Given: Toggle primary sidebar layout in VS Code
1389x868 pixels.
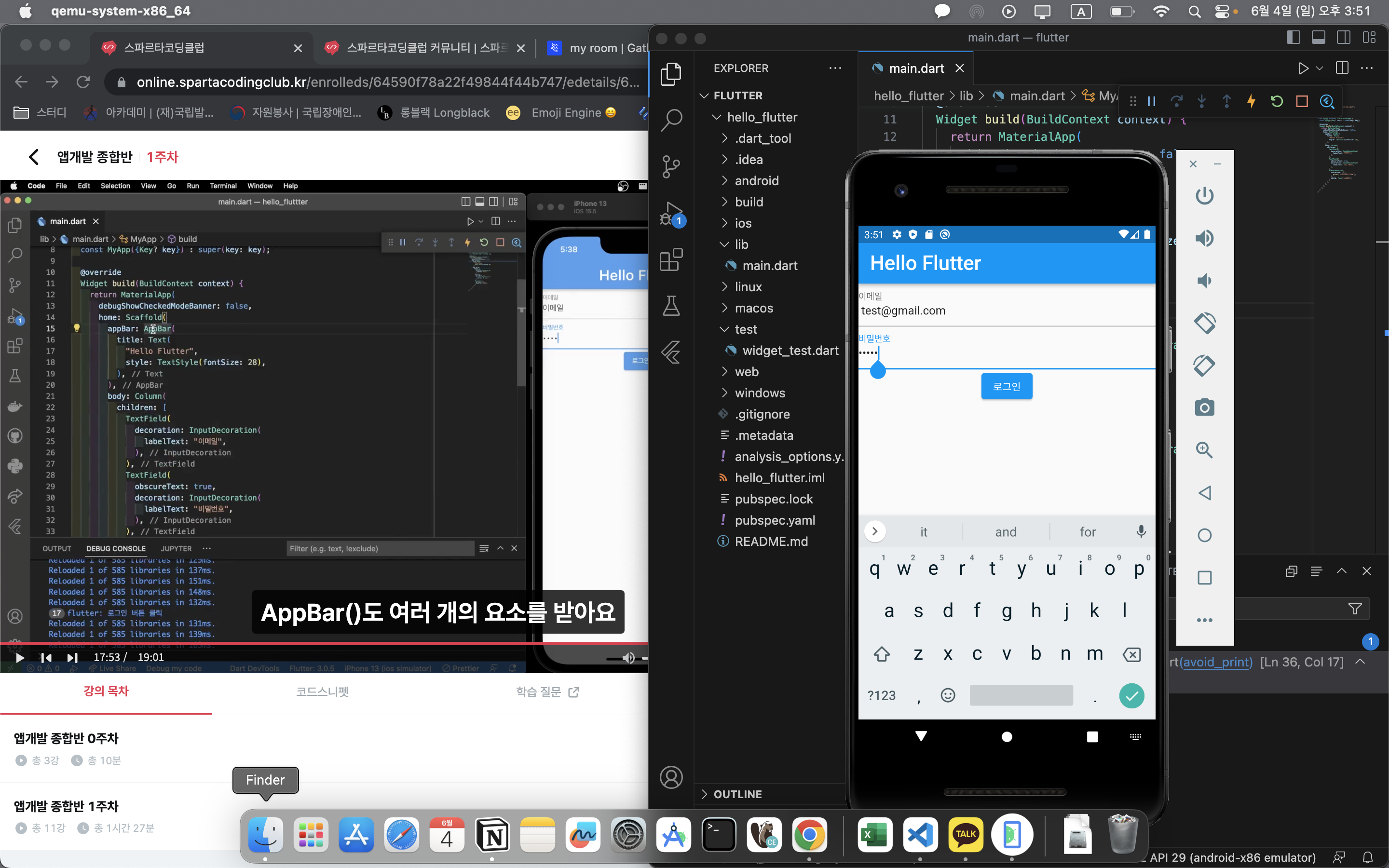Looking at the screenshot, I should 1293,37.
